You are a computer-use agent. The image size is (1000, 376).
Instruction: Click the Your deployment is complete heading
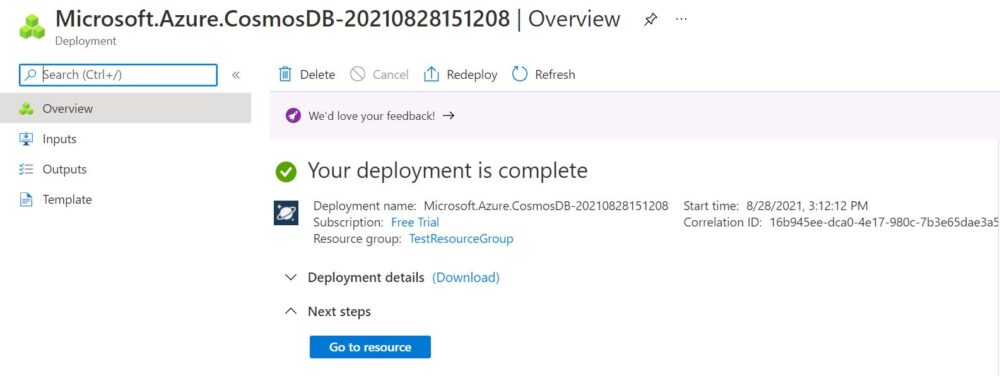pos(448,171)
